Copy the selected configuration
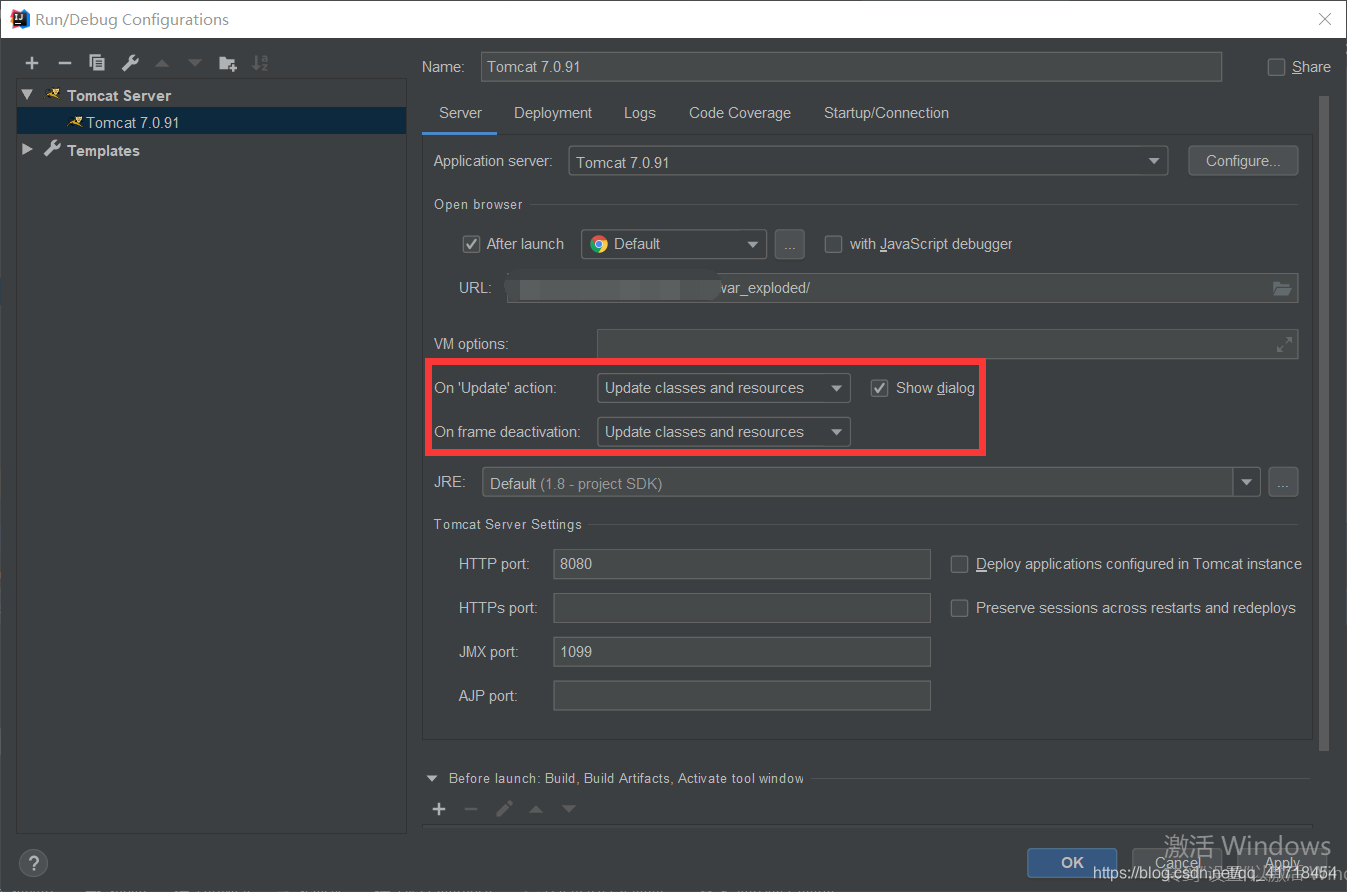1347x892 pixels. (97, 63)
